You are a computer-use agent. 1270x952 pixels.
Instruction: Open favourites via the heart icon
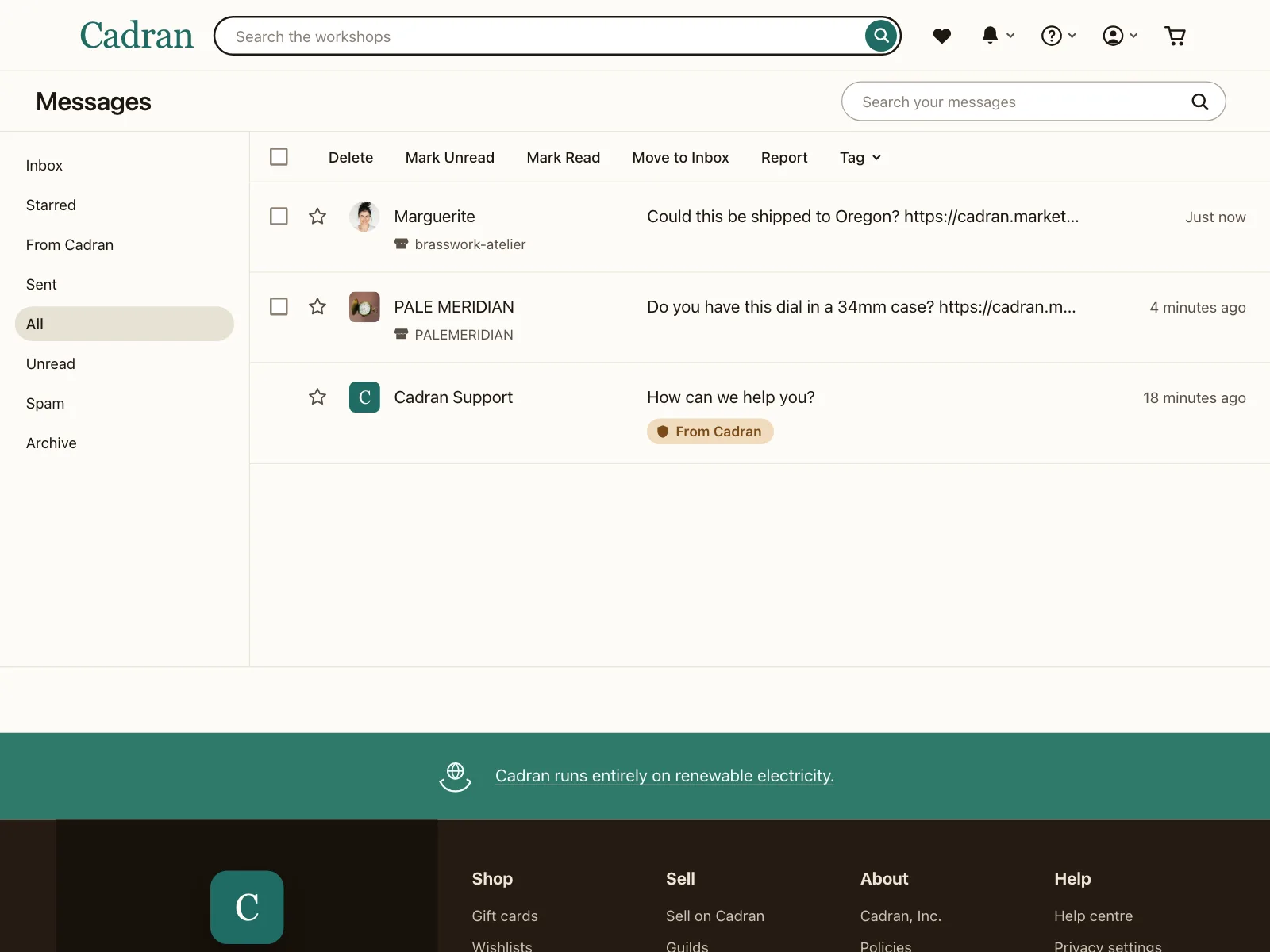coord(942,36)
